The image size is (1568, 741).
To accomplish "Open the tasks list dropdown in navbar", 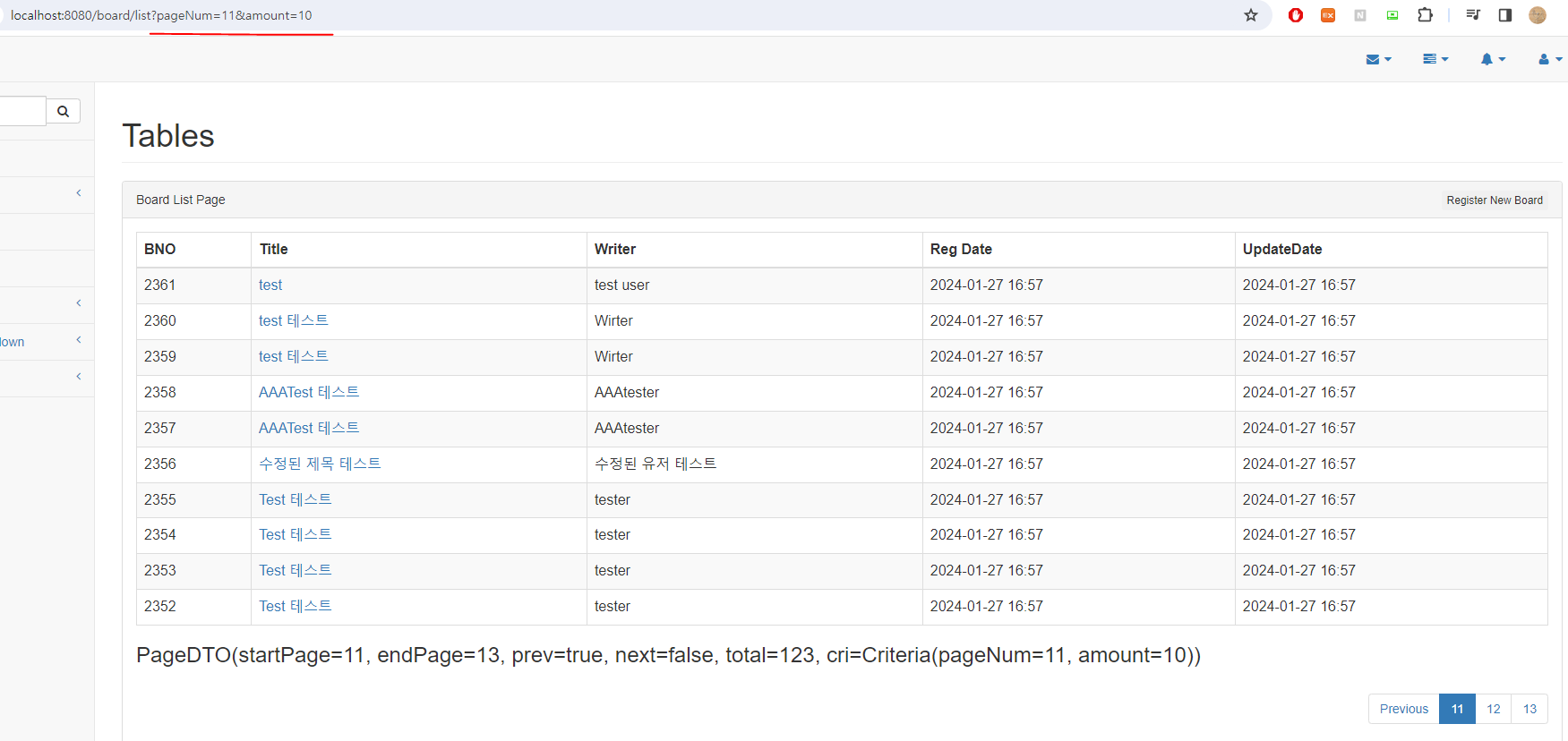I will tap(1435, 59).
